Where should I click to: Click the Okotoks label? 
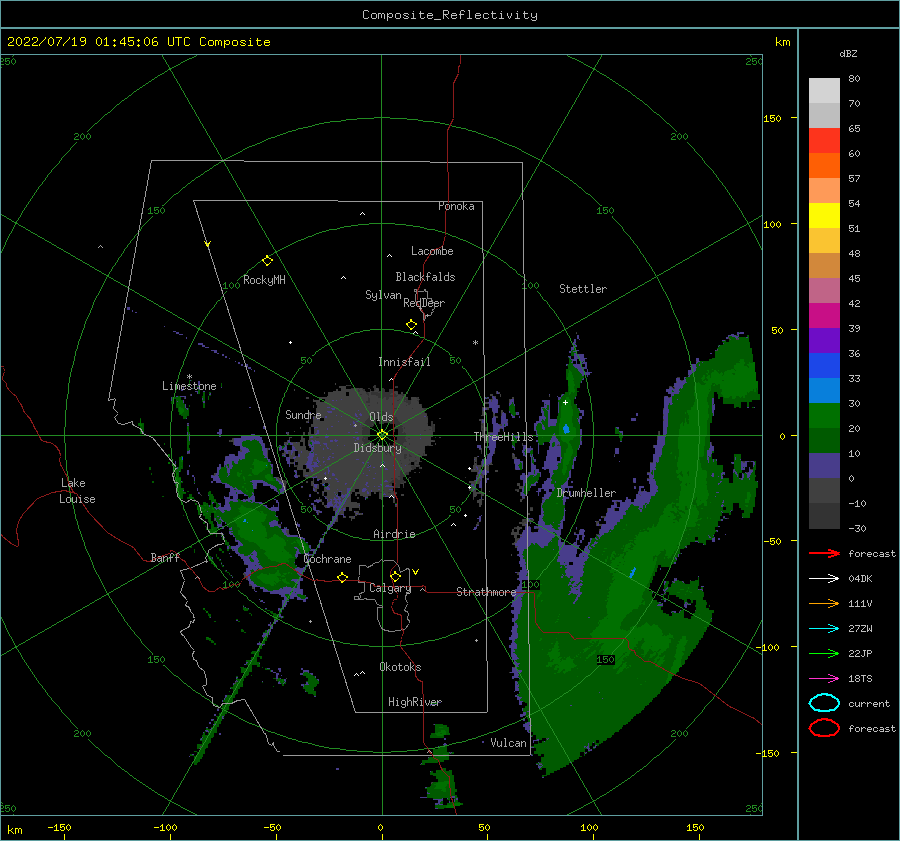click(400, 667)
